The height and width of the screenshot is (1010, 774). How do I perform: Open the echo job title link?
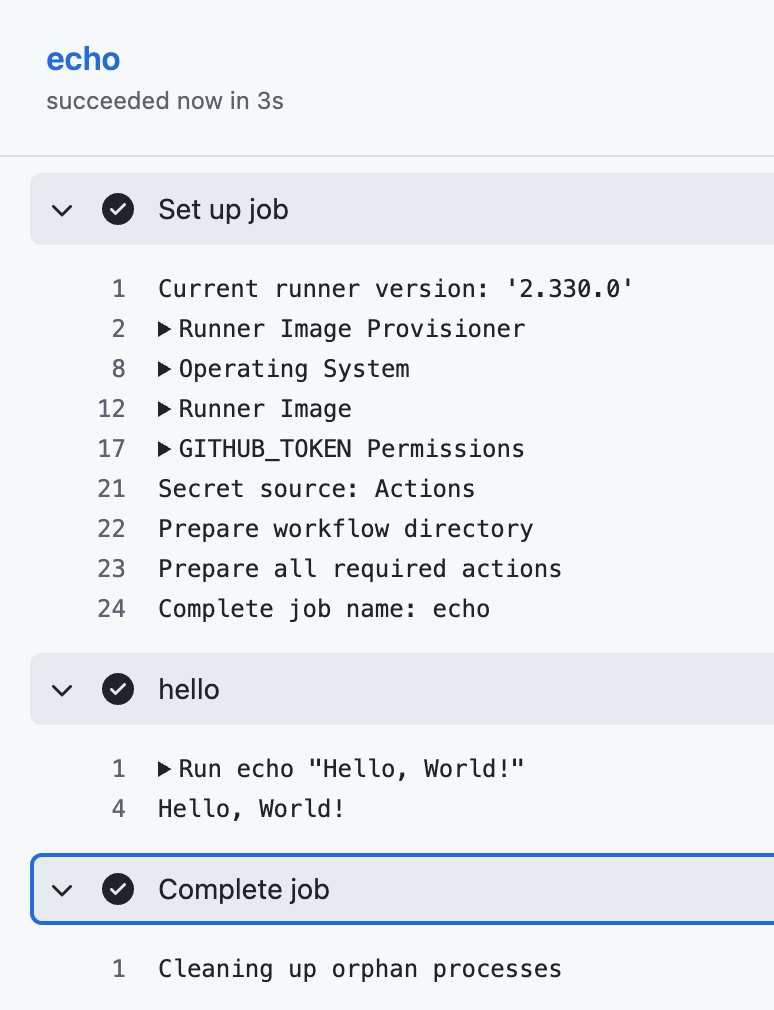pyautogui.click(x=83, y=59)
